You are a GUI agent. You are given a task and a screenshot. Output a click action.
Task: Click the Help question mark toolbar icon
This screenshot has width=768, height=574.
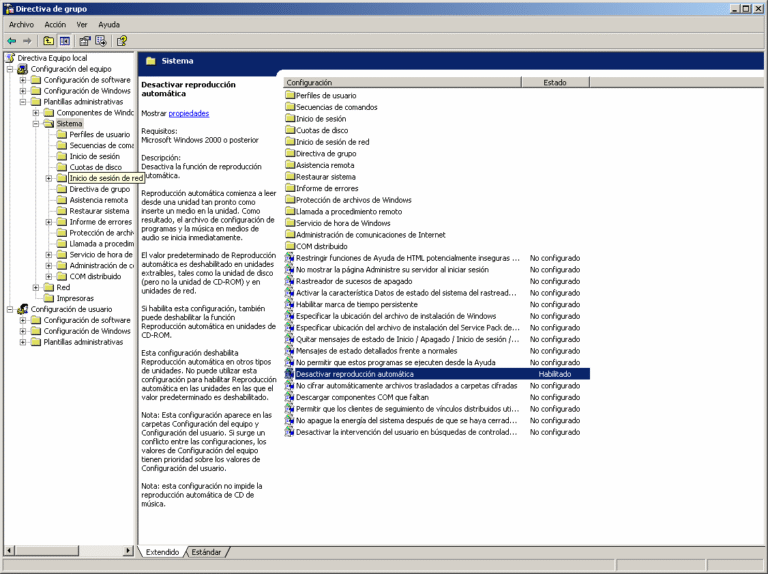122,41
